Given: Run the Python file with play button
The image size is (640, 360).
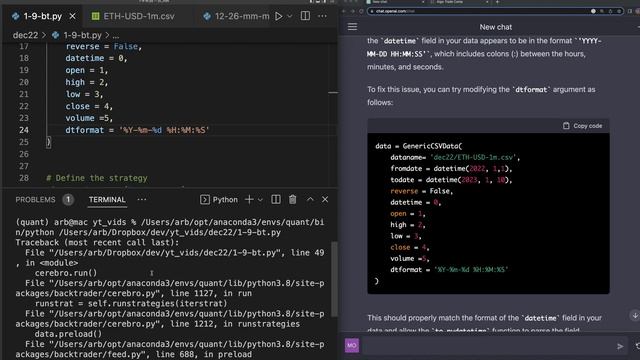Looking at the screenshot, I should (x=279, y=16).
